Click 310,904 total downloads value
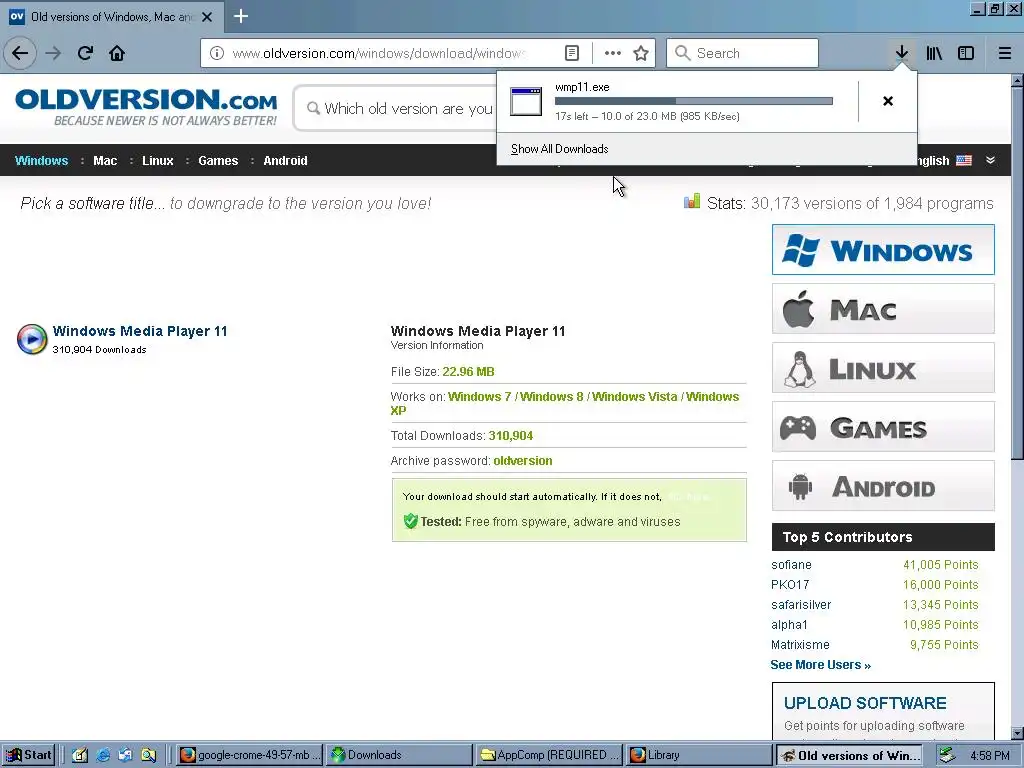Image resolution: width=1024 pixels, height=768 pixels. click(x=511, y=436)
